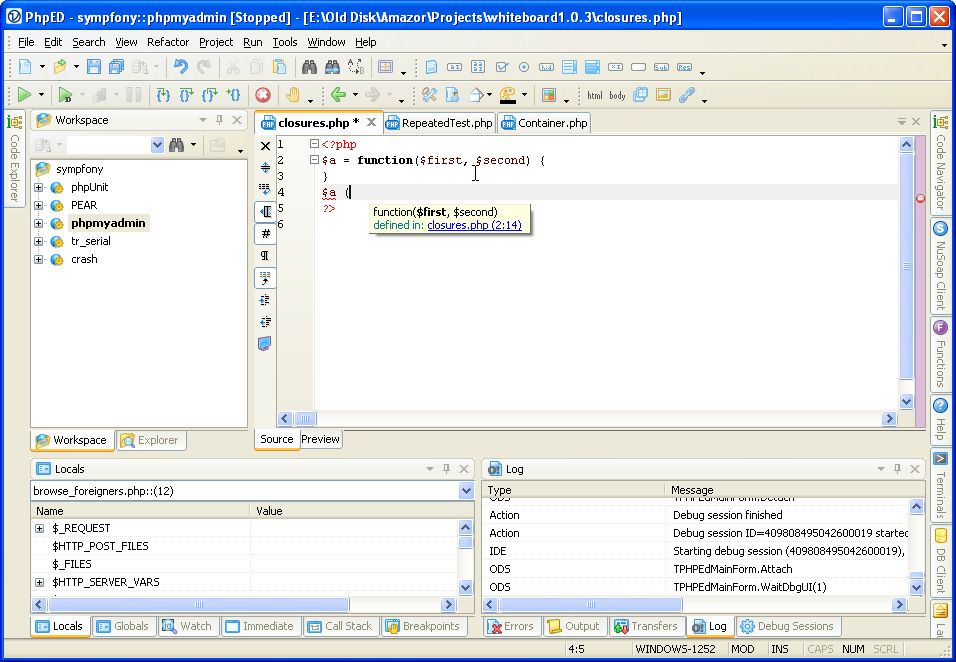Image resolution: width=956 pixels, height=662 pixels.
Task: Open the Run button dropdown arrow
Action: point(41,95)
